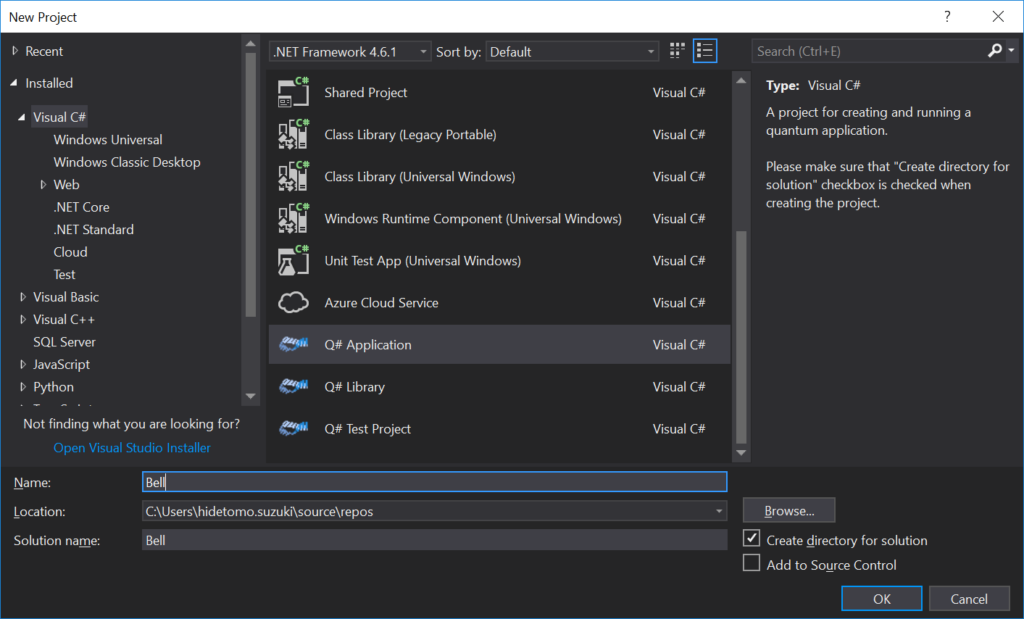This screenshot has width=1024, height=619.
Task: Expand the Visual Basic node
Action: pos(23,297)
